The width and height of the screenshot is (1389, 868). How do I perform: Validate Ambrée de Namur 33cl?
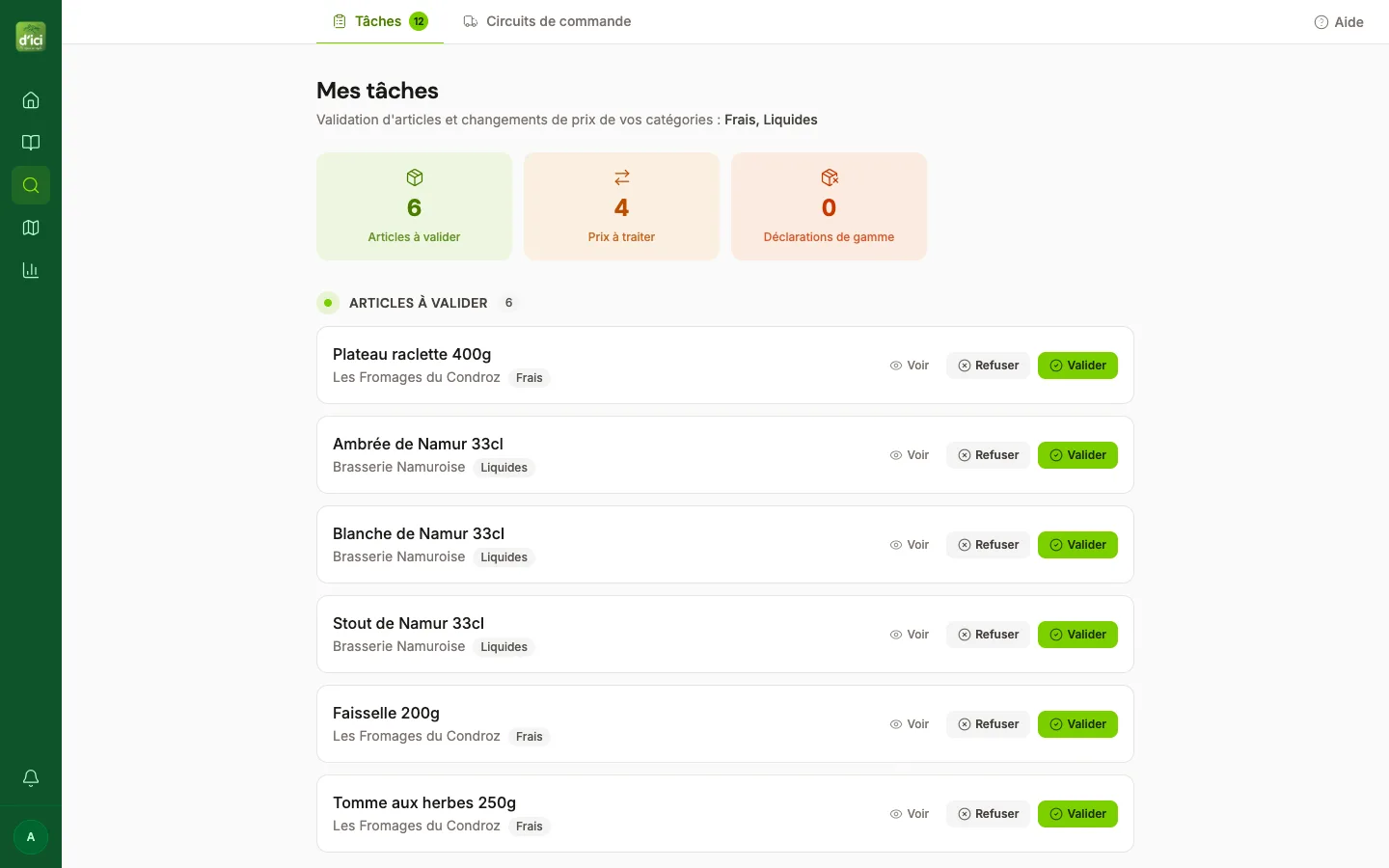(x=1077, y=455)
